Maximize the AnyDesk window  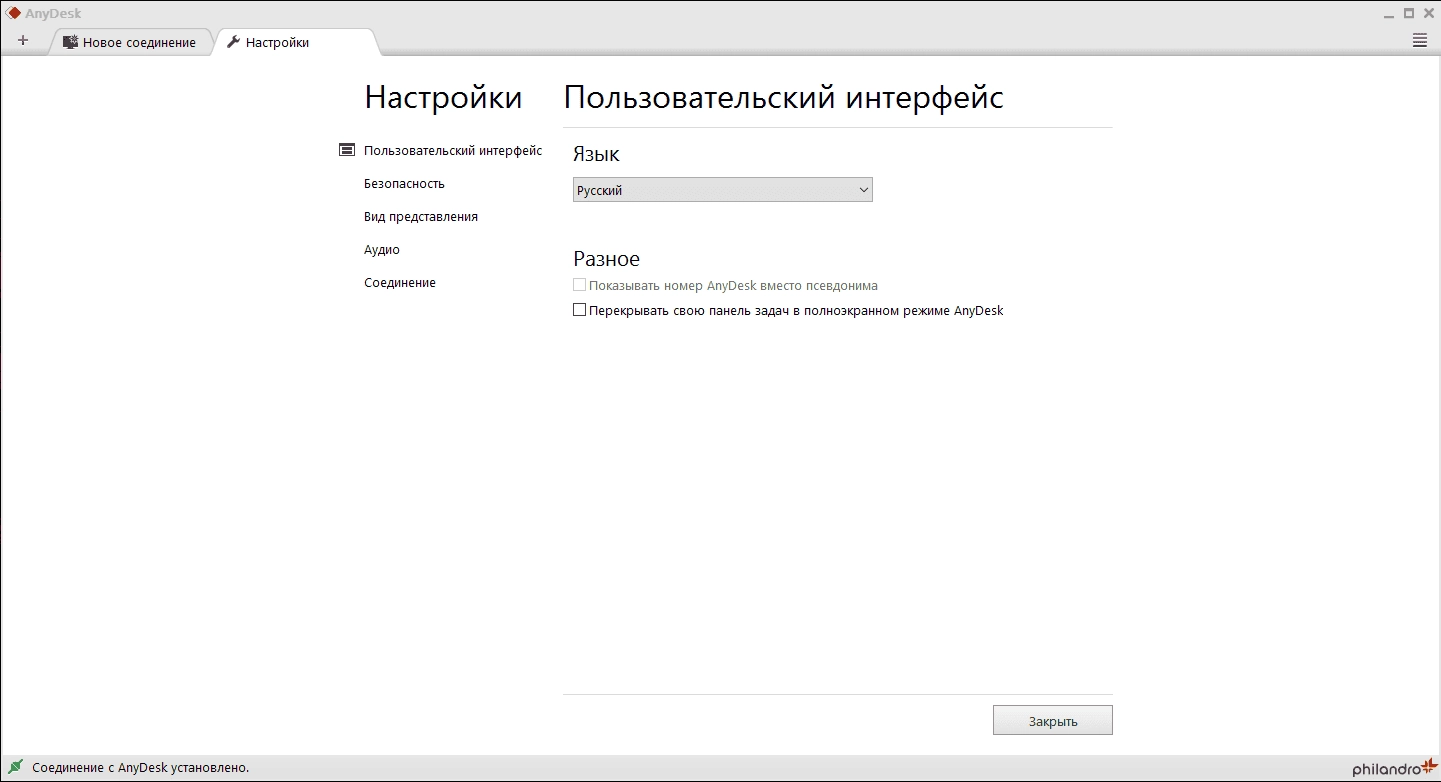(1409, 13)
